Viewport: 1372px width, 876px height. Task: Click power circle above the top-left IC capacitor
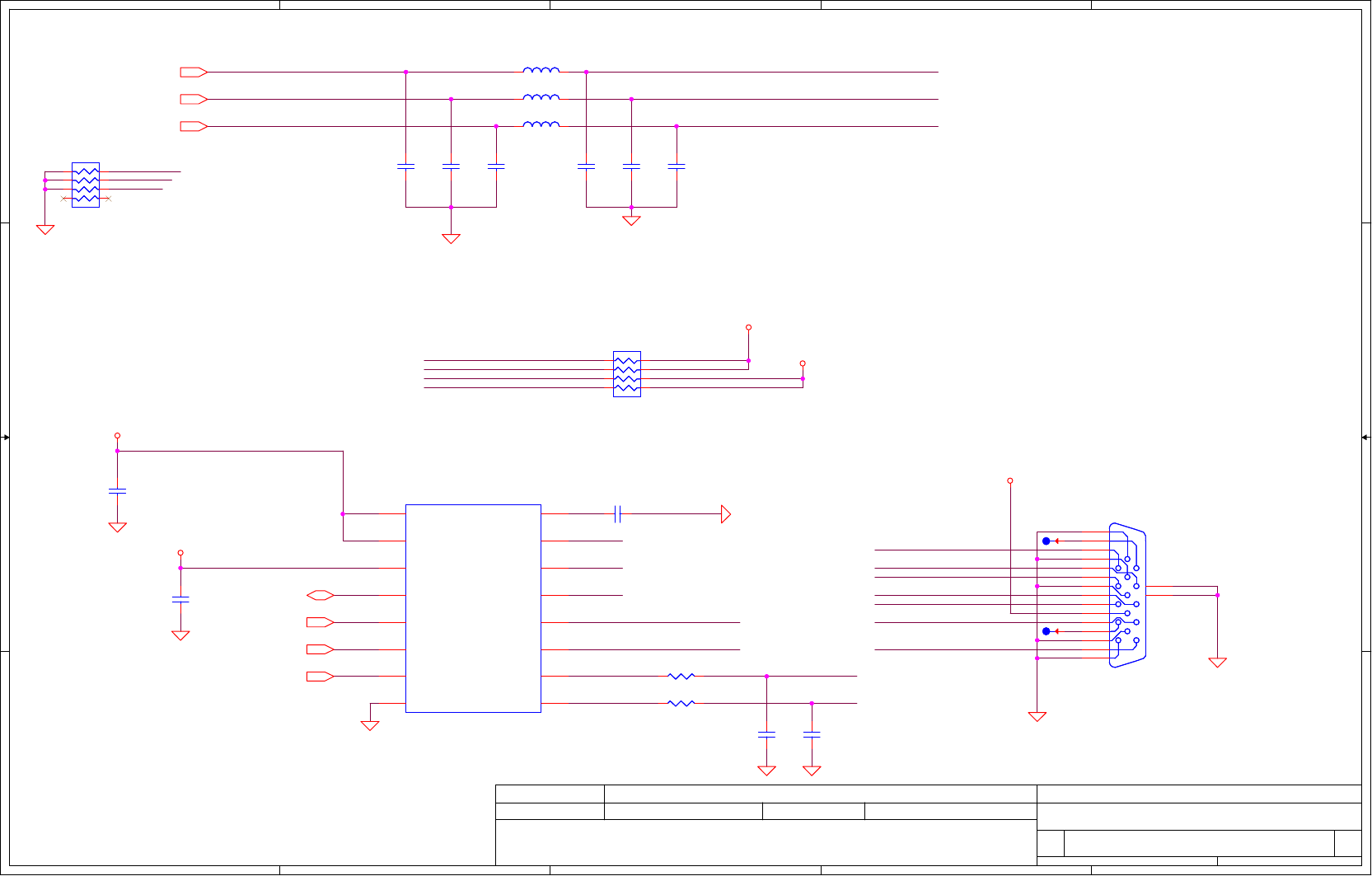tap(117, 435)
